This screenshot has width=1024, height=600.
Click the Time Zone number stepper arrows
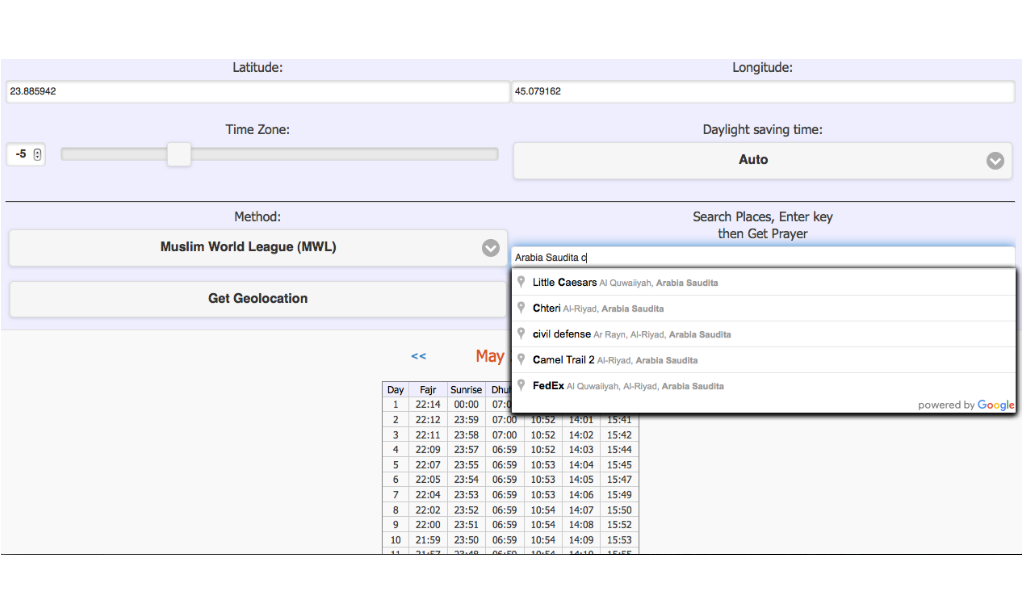pyautogui.click(x=37, y=155)
